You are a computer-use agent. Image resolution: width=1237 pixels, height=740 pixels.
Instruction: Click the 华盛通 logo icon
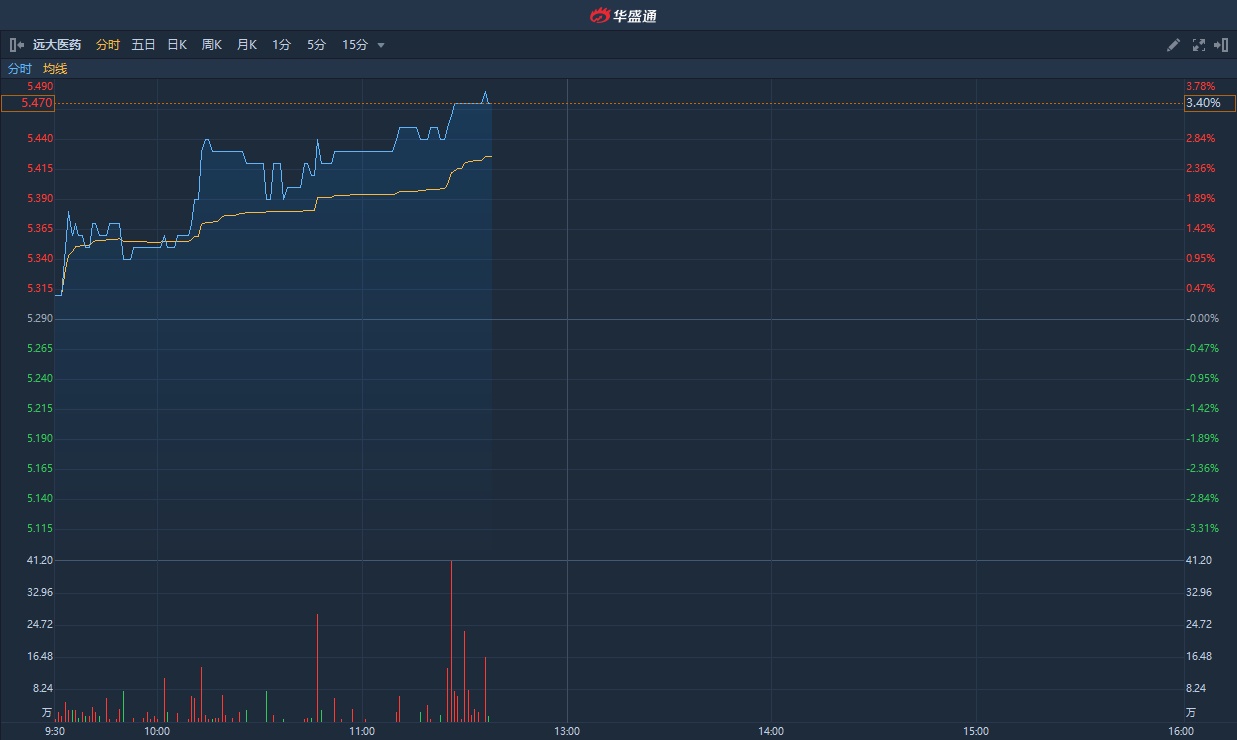(x=600, y=15)
